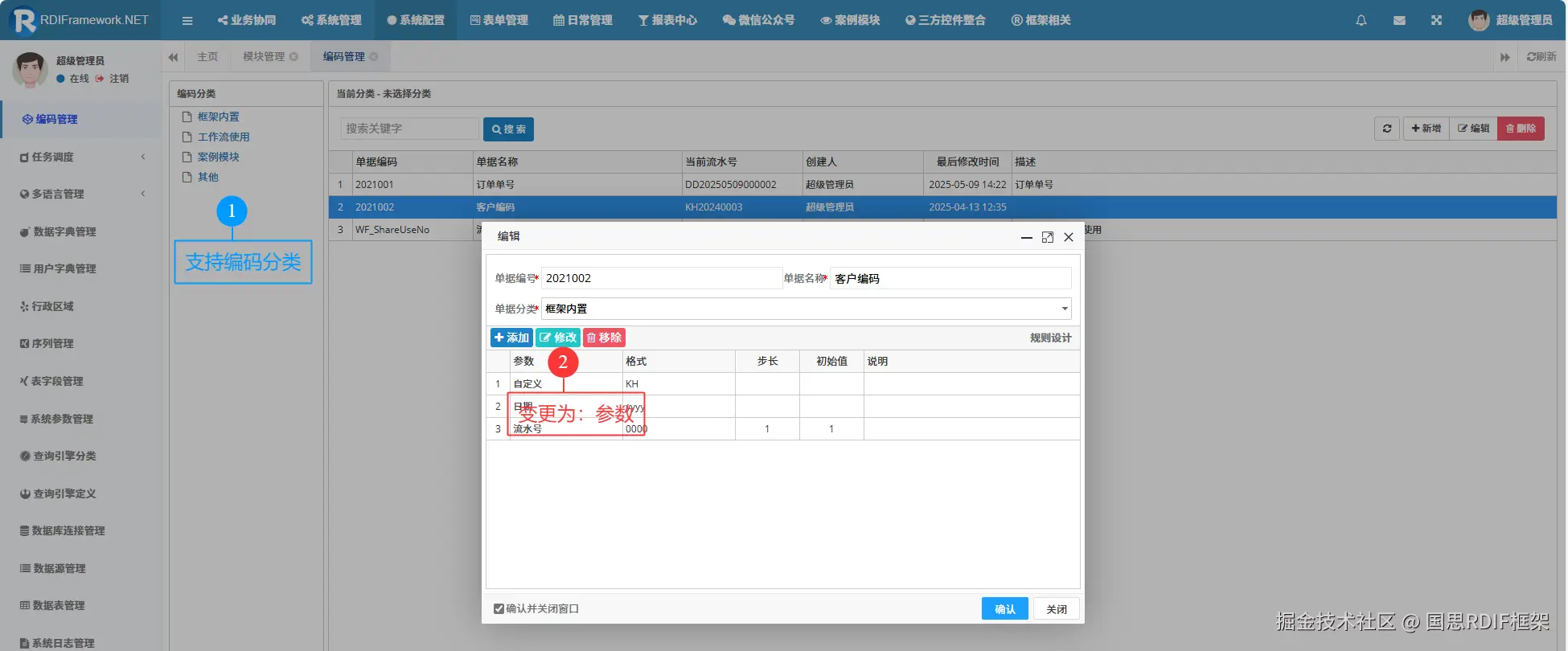The image size is (1568, 651).
Task: Click the red 删除 button
Action: point(1521,129)
